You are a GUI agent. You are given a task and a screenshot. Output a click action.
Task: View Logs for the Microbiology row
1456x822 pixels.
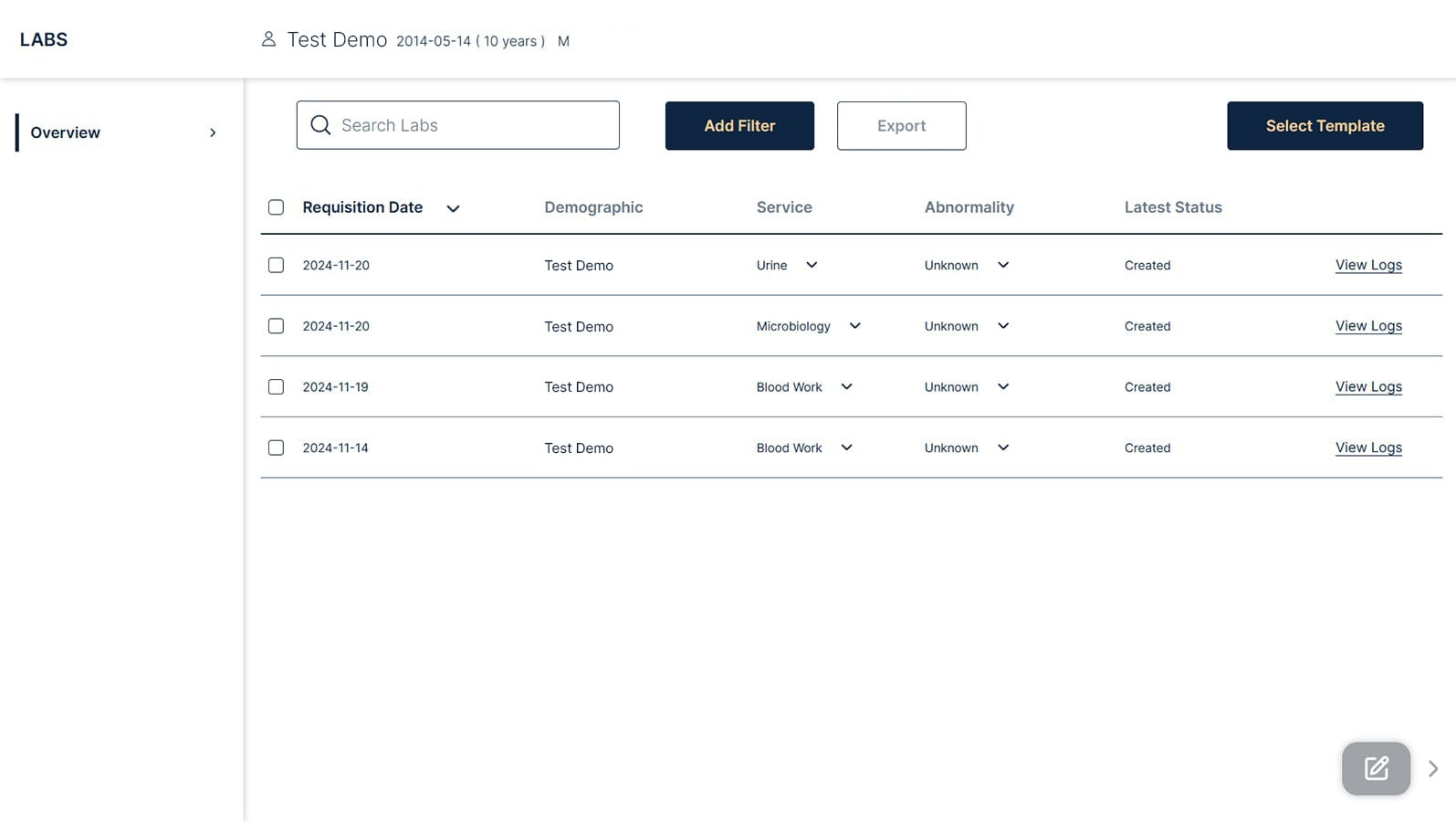1368,326
